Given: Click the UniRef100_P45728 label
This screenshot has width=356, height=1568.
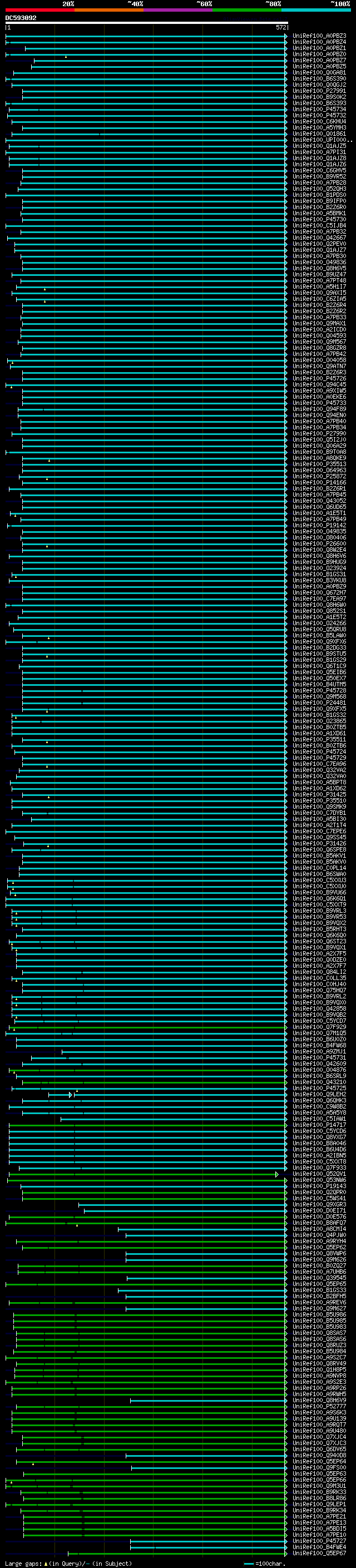Looking at the screenshot, I should [x=319, y=691].
